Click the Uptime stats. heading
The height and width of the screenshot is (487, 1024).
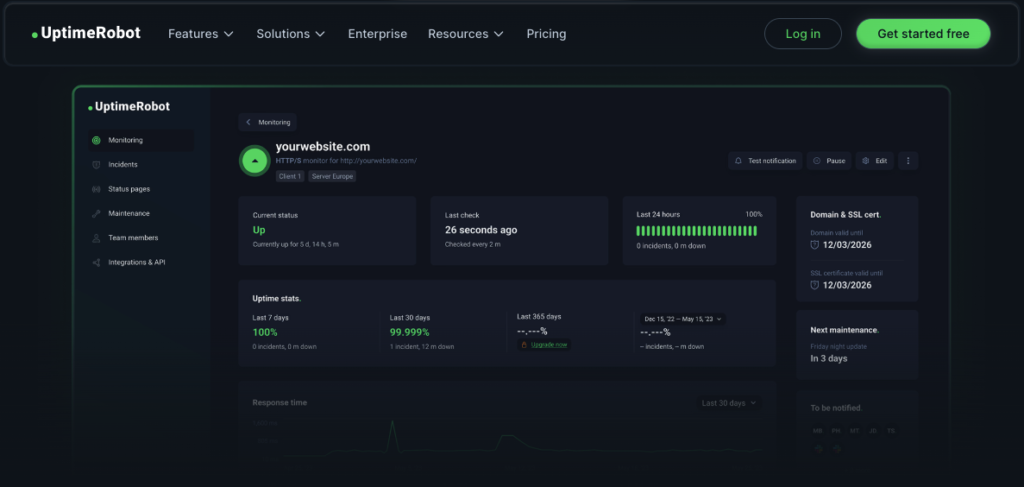pos(277,298)
